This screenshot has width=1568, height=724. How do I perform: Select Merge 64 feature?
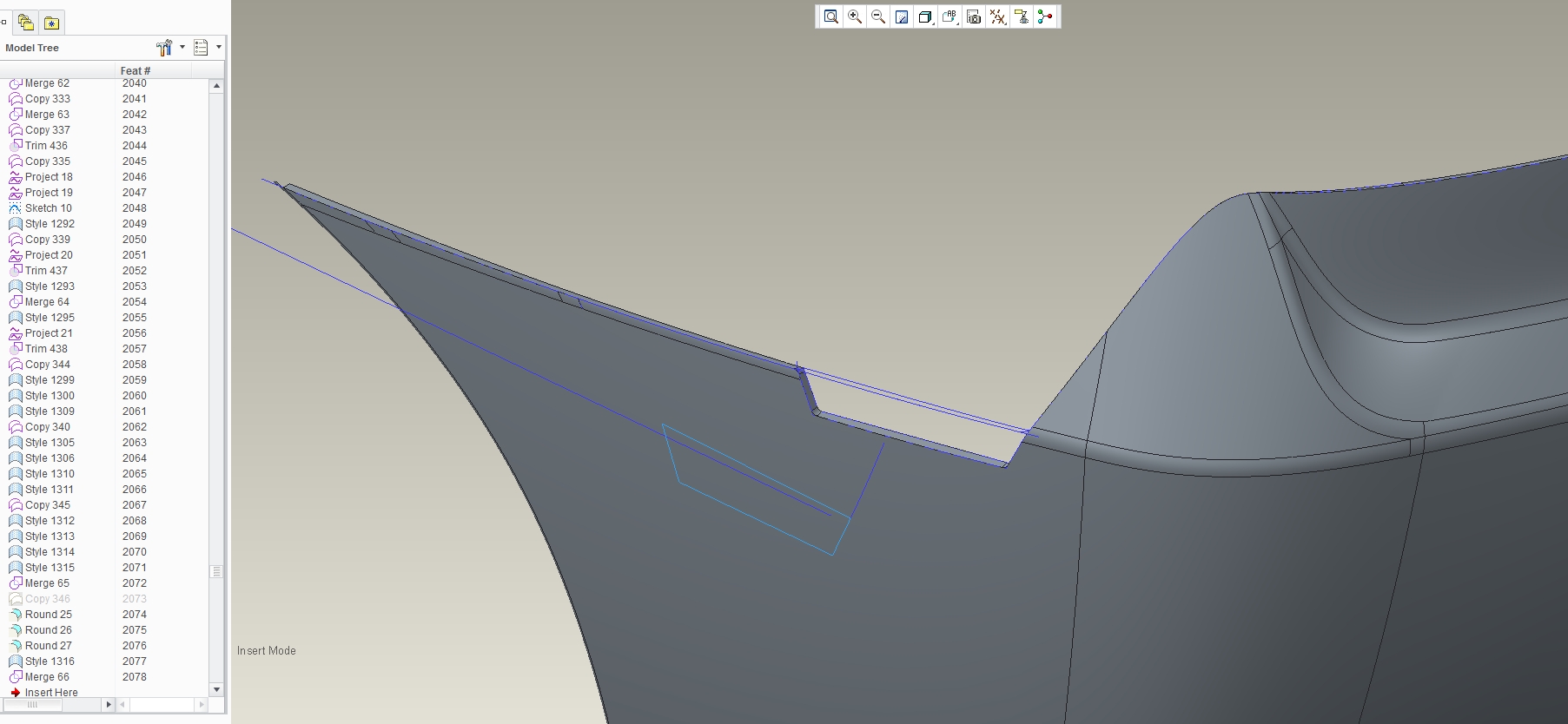(x=47, y=302)
